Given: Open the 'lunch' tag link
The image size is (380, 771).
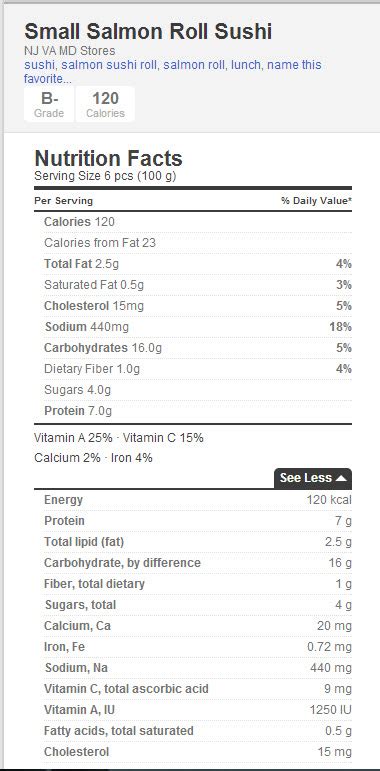Looking at the screenshot, I should 246,65.
